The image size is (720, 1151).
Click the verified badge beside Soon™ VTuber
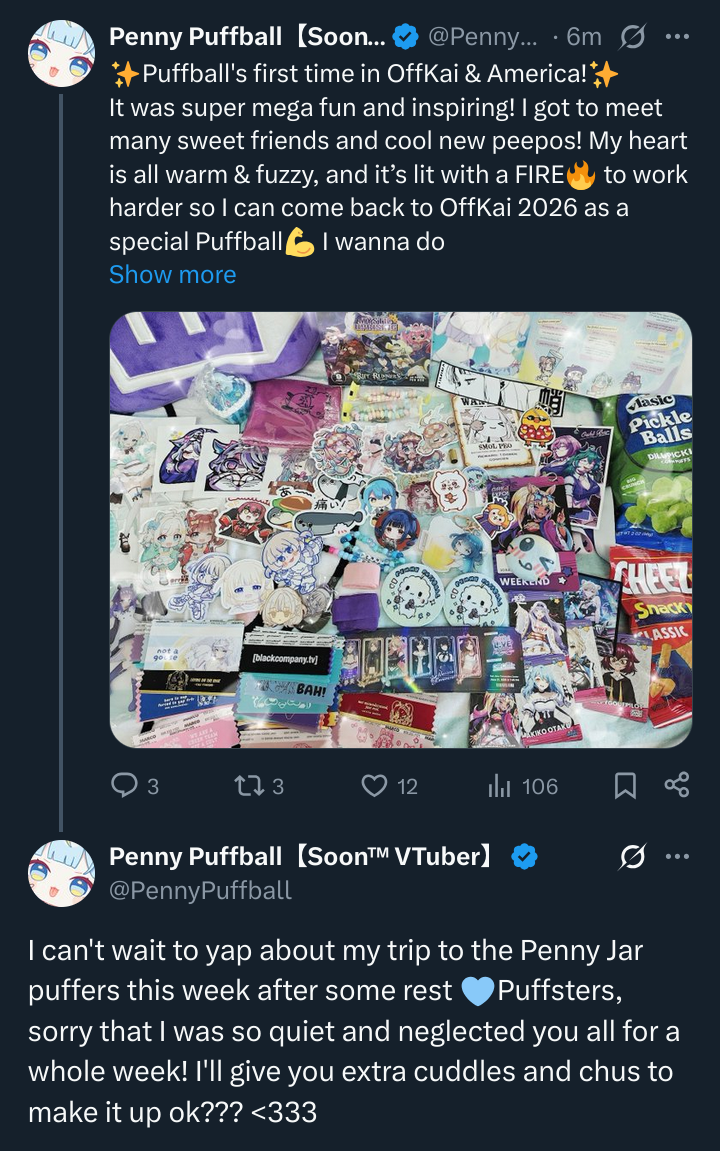[x=525, y=857]
